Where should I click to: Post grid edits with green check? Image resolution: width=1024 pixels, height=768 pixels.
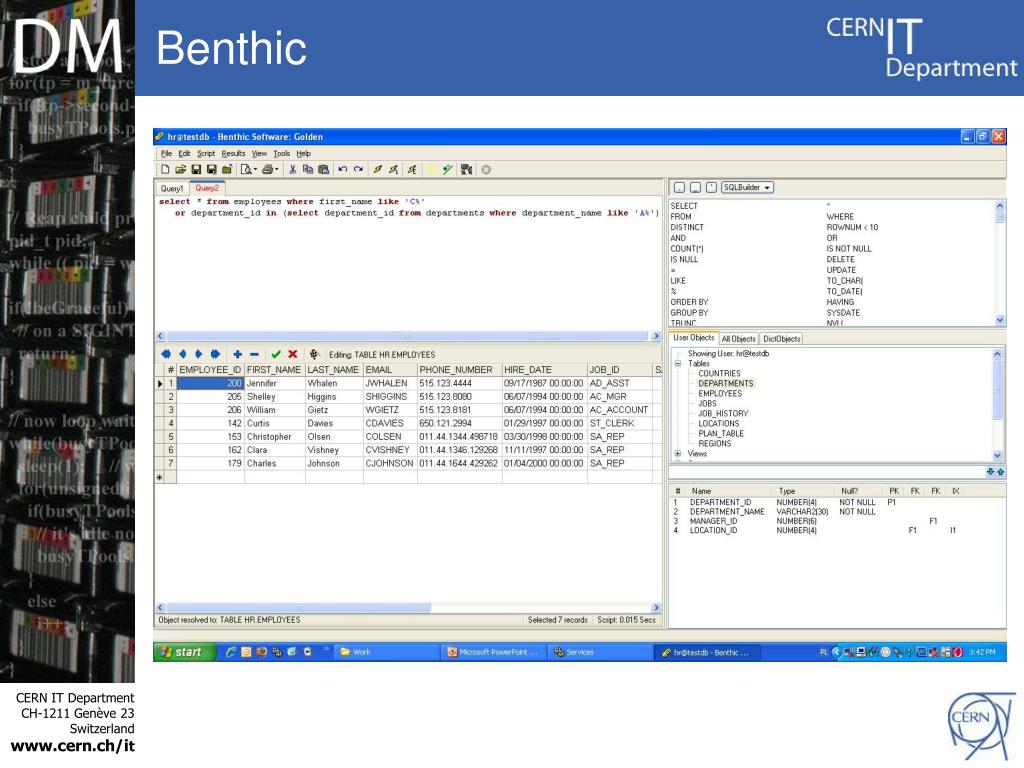point(276,354)
